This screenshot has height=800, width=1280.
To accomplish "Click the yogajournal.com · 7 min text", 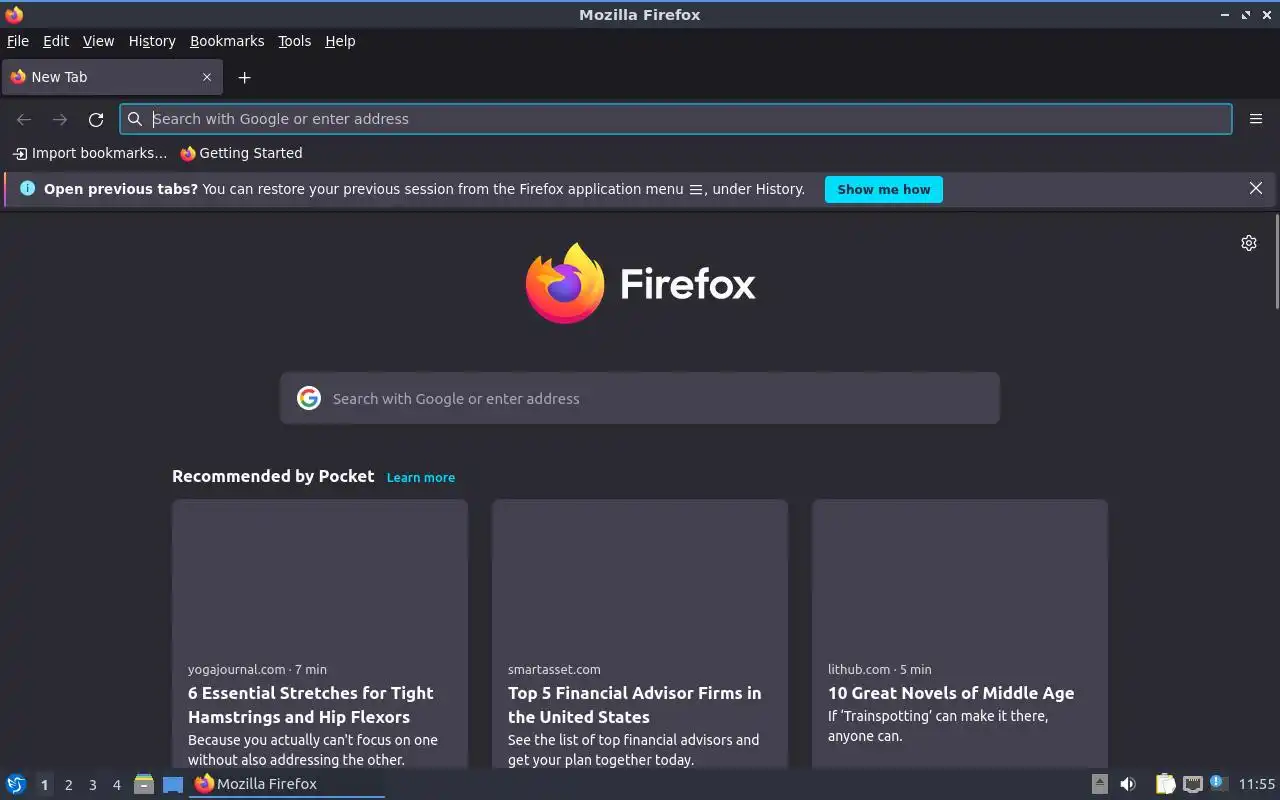I will pyautogui.click(x=257, y=669).
